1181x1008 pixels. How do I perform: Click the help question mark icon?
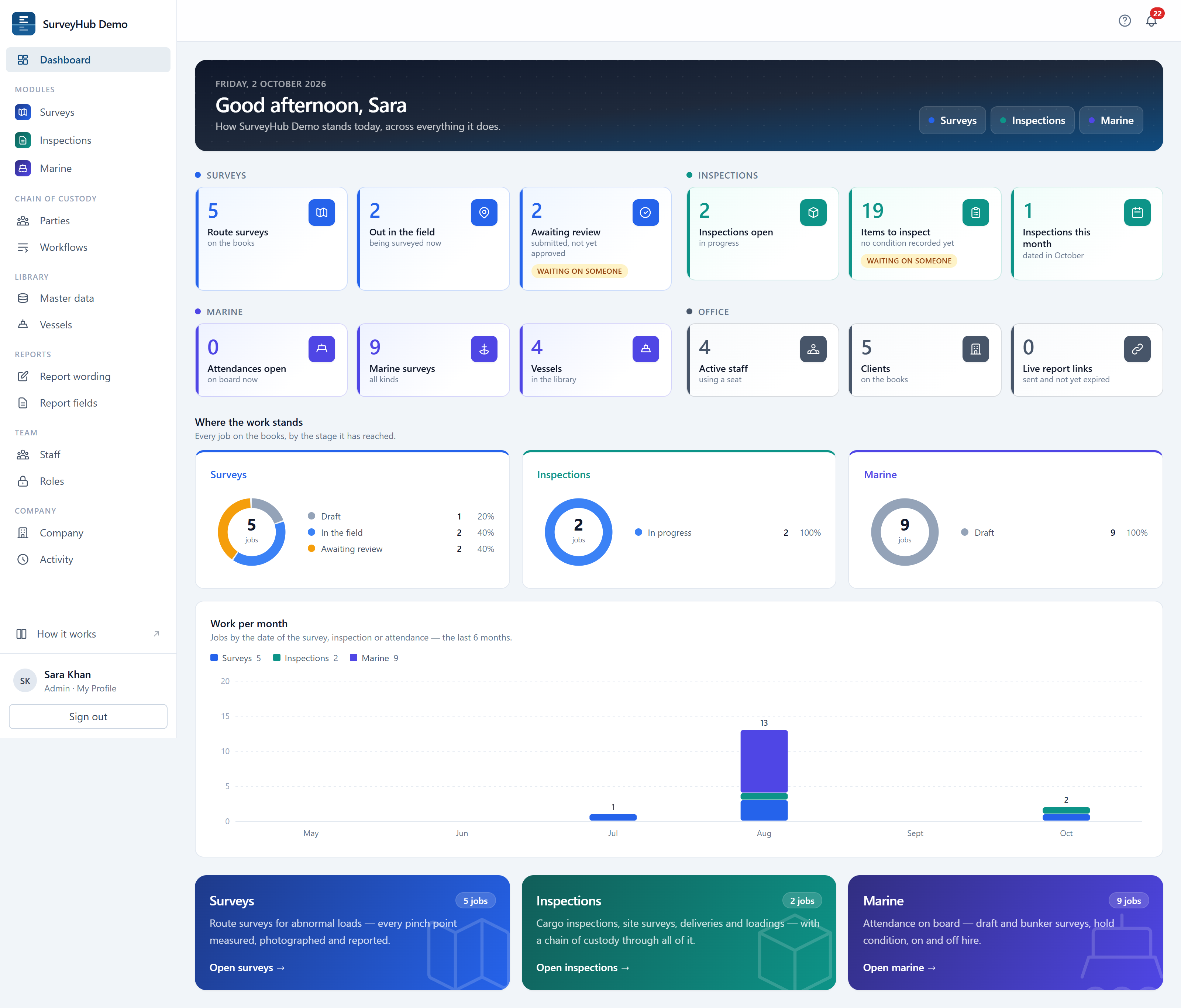[1125, 21]
